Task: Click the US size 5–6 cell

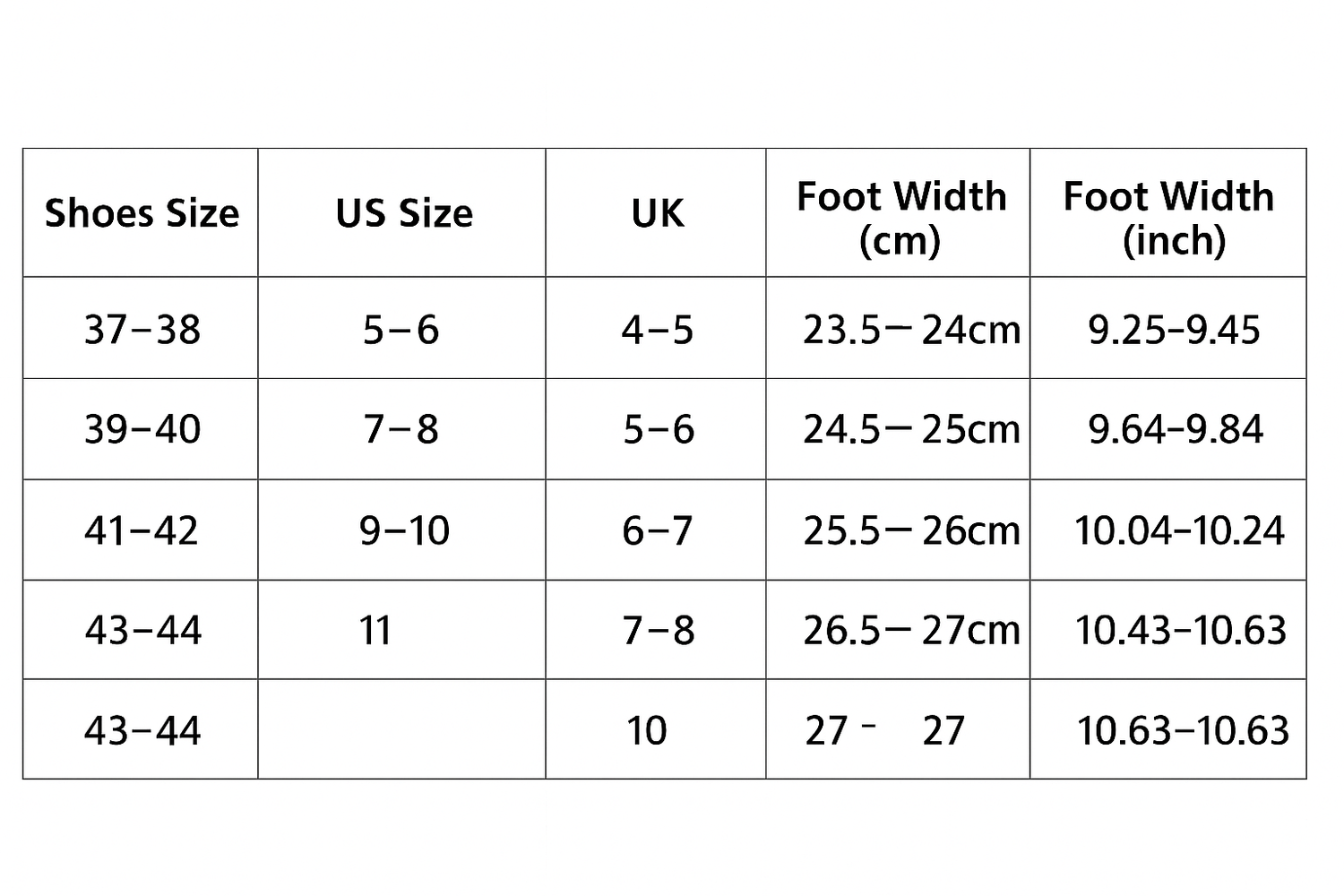Action: (401, 330)
